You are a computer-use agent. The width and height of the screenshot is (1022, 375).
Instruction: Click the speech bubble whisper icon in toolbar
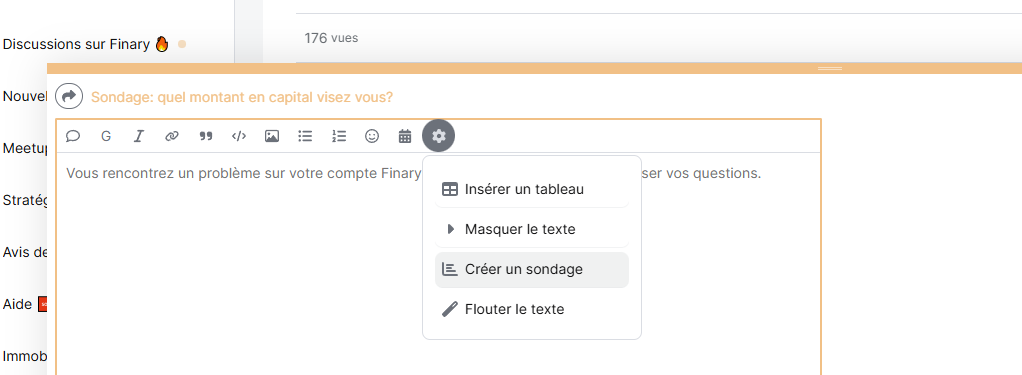pos(73,136)
